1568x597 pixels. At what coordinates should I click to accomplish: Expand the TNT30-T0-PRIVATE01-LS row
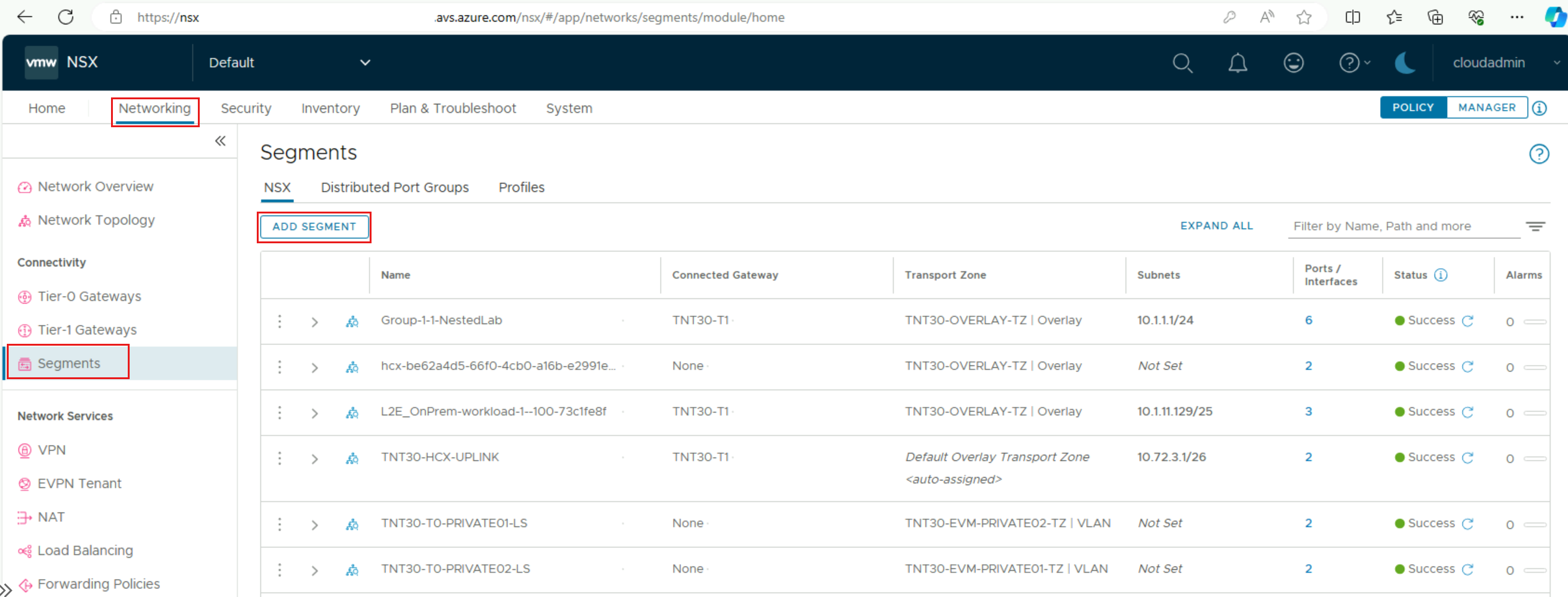point(314,524)
